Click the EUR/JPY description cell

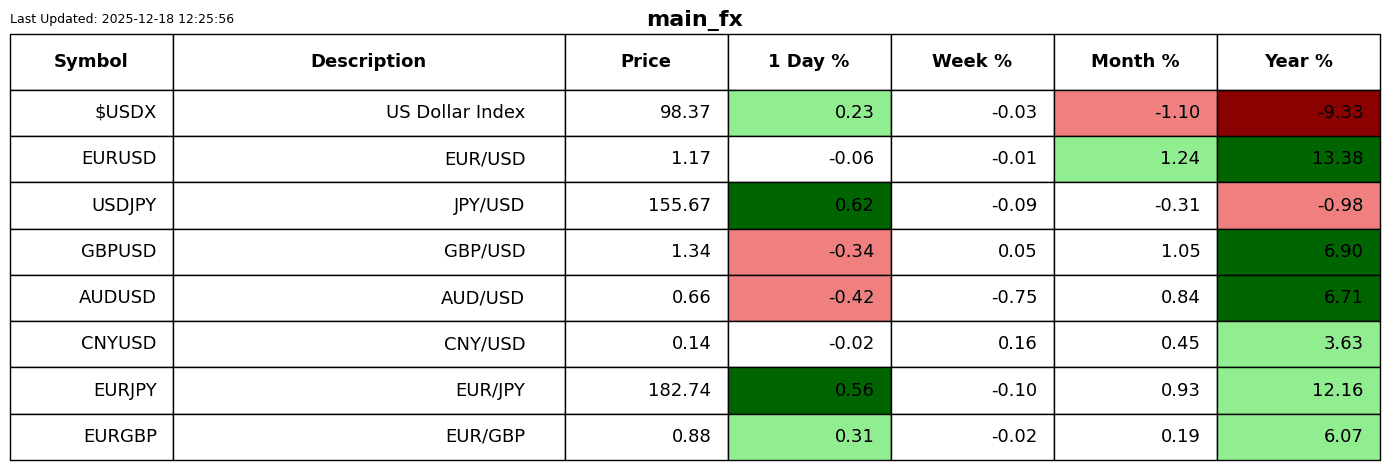tap(369, 391)
